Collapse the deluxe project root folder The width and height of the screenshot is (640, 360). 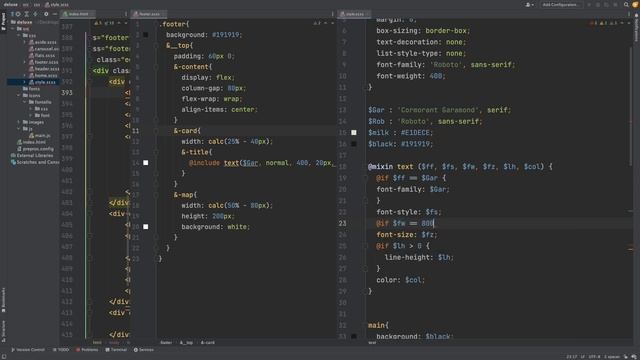click(9, 22)
